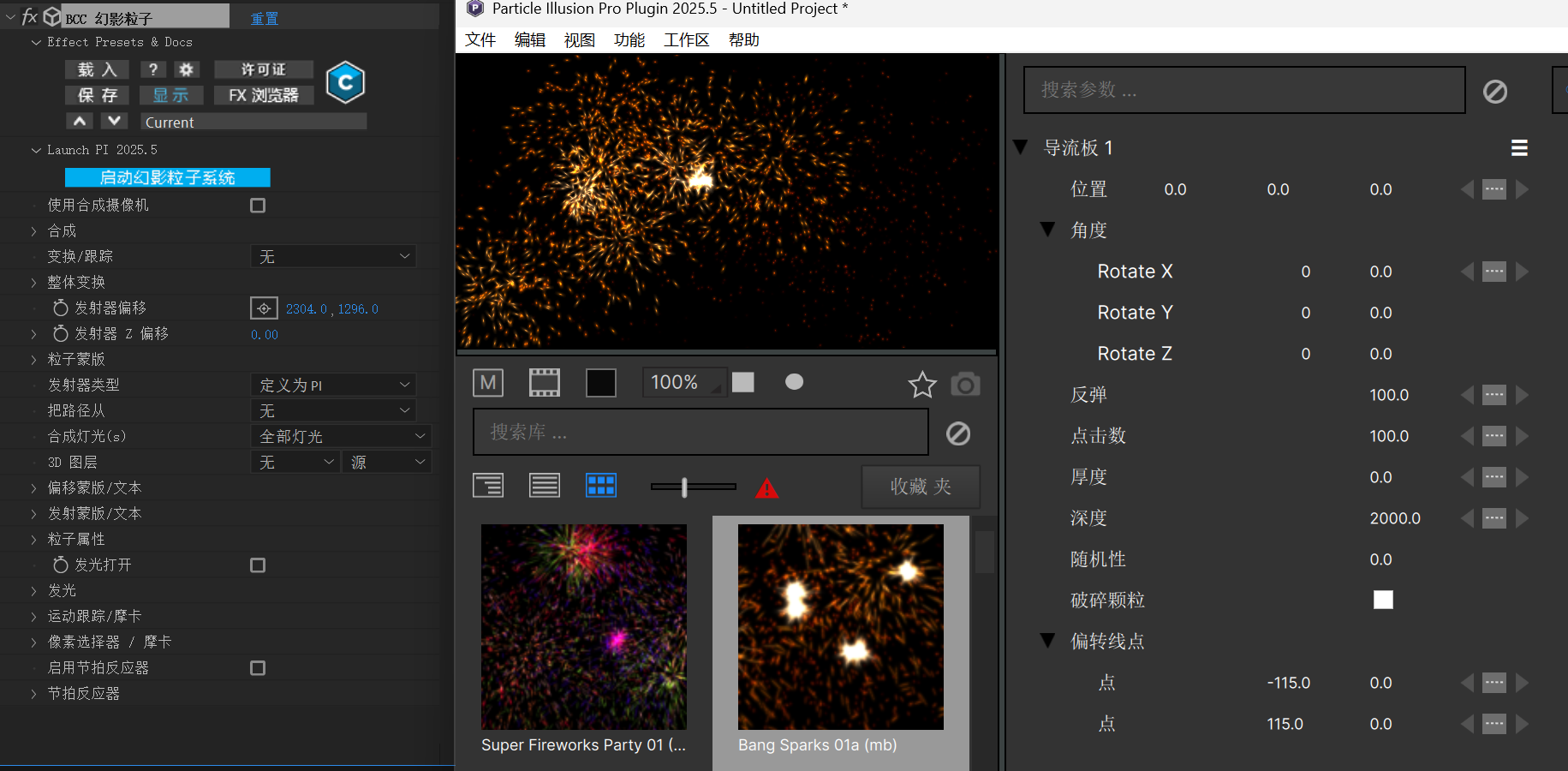Toggle the 发射器 Z 偏移 stopwatch
Viewport: 1568px width, 771px height.
pyautogui.click(x=61, y=333)
